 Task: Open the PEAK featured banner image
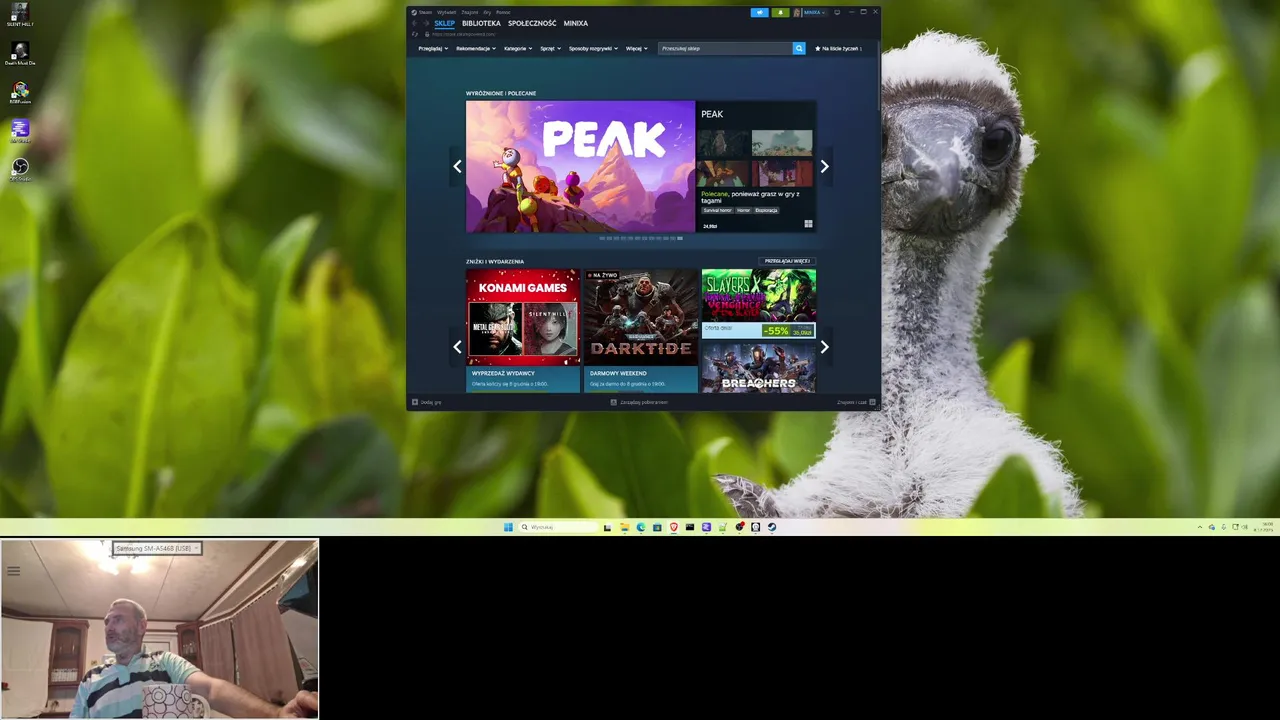tap(580, 166)
